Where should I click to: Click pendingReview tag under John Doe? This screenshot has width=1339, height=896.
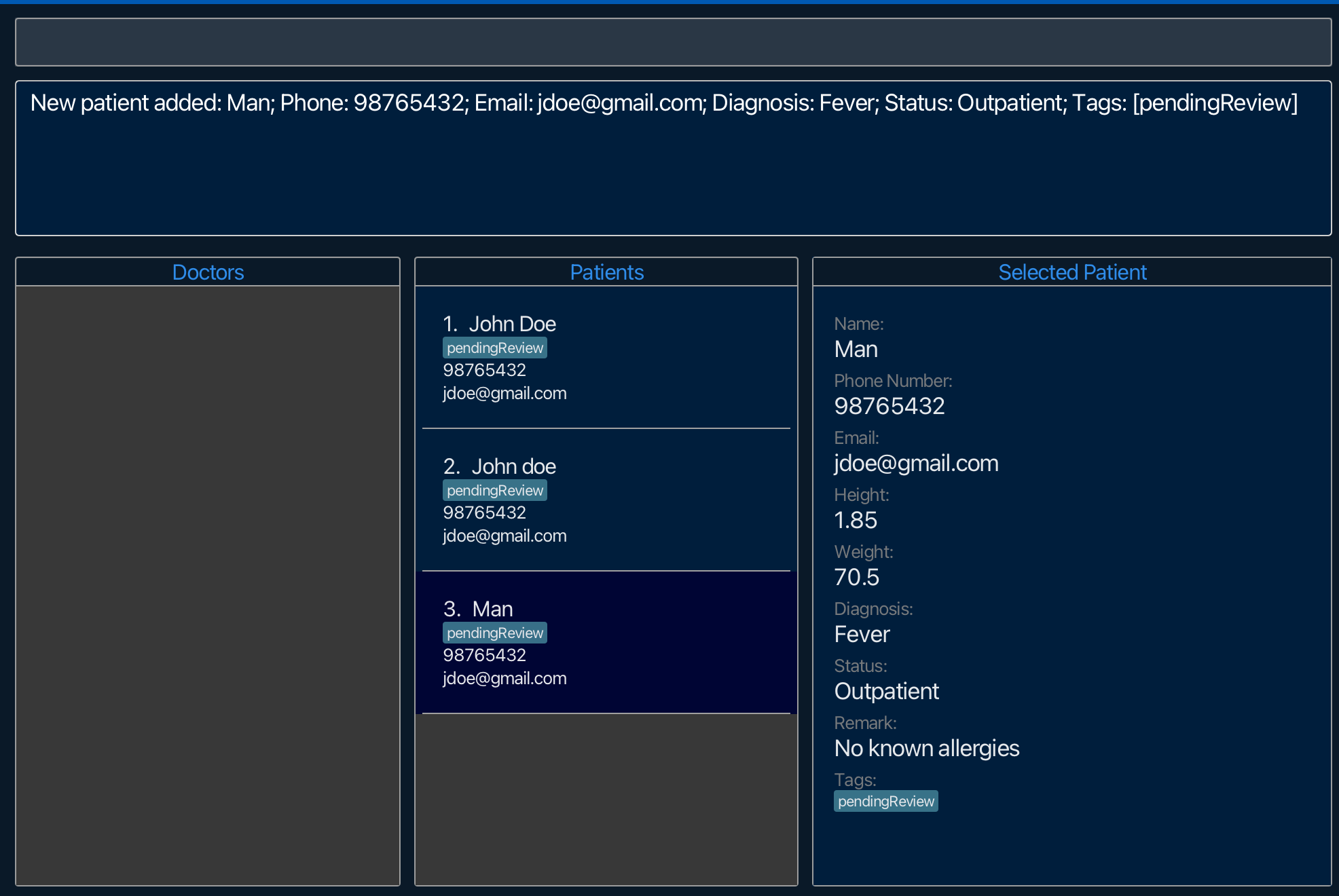coord(494,348)
